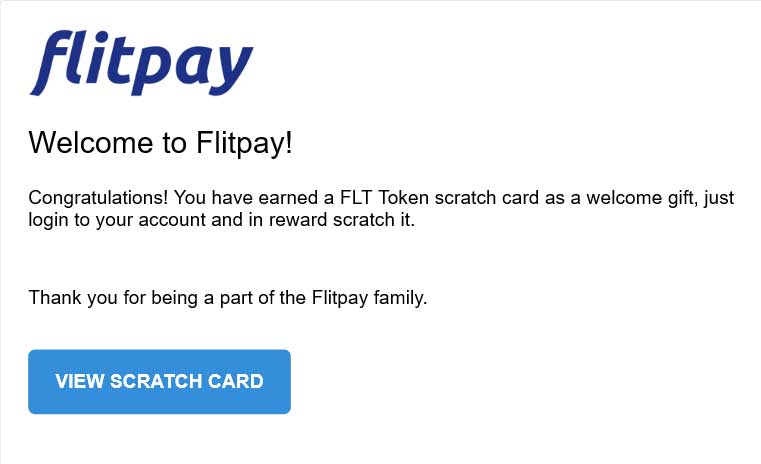Screen dimensions: 761x464
Task: Click 'login to your account' text
Action: 117,220
